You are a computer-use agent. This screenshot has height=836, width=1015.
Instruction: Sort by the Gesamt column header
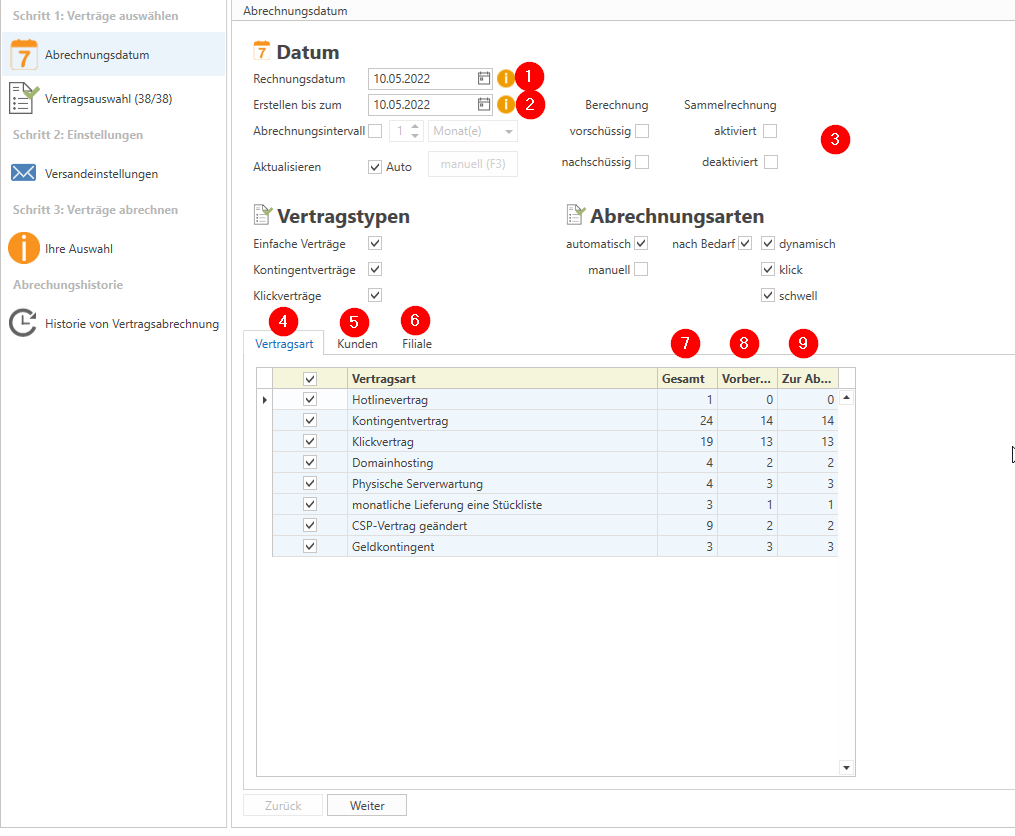[685, 379]
